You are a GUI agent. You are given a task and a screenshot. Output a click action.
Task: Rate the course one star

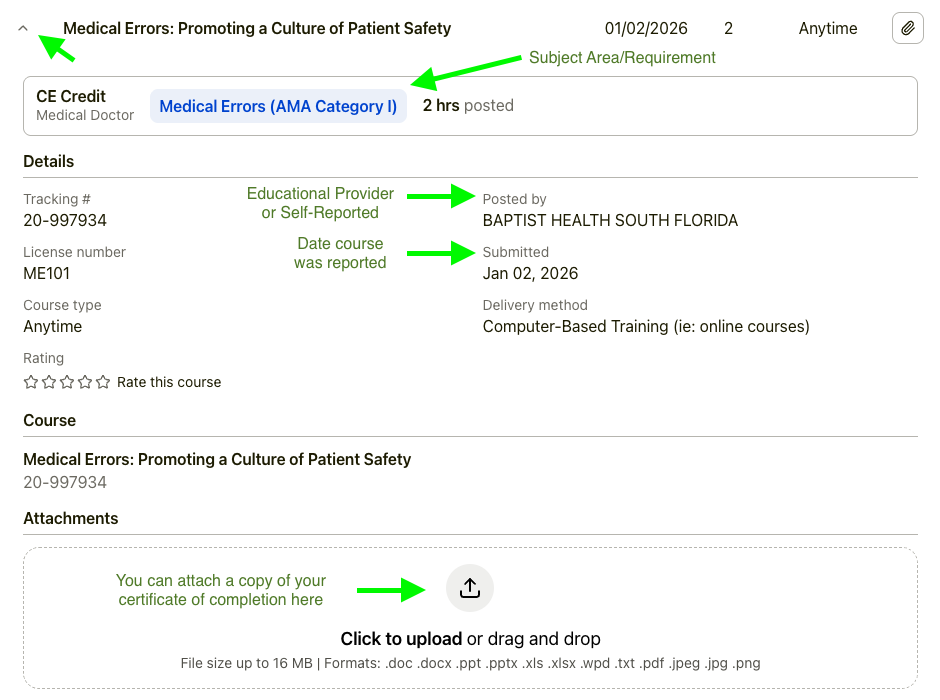coord(31,382)
